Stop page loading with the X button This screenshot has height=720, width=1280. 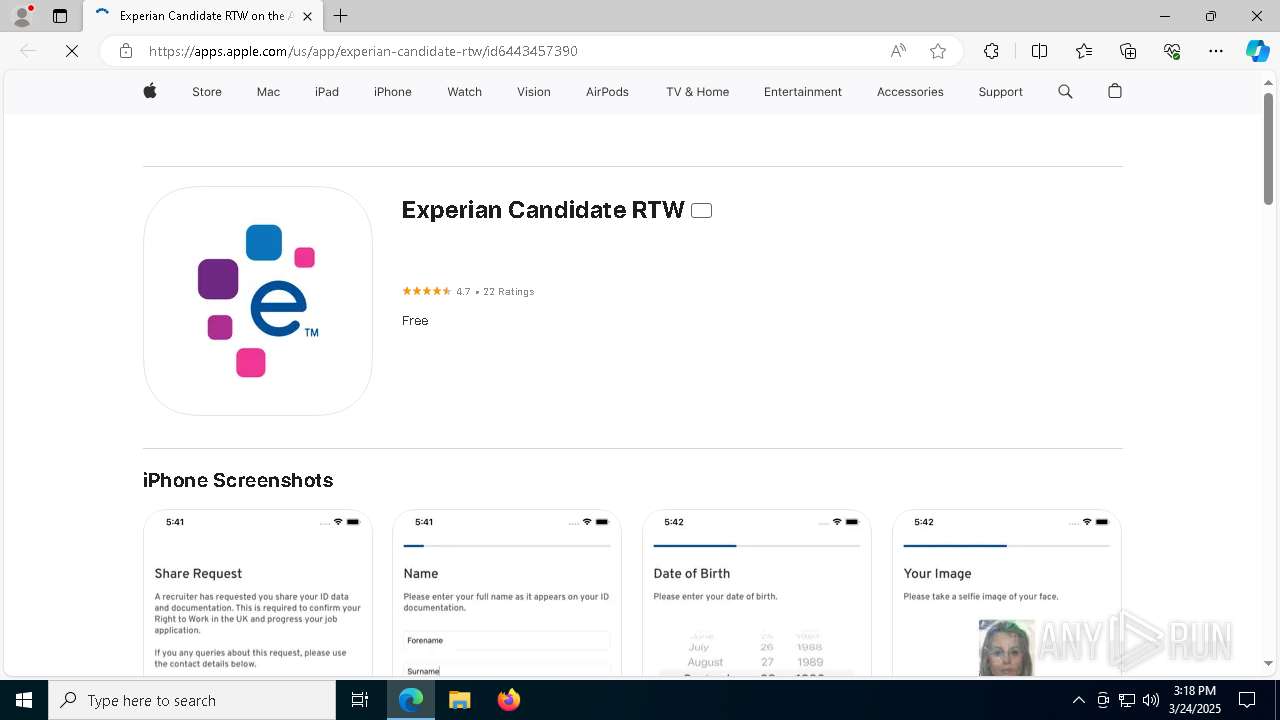(72, 51)
